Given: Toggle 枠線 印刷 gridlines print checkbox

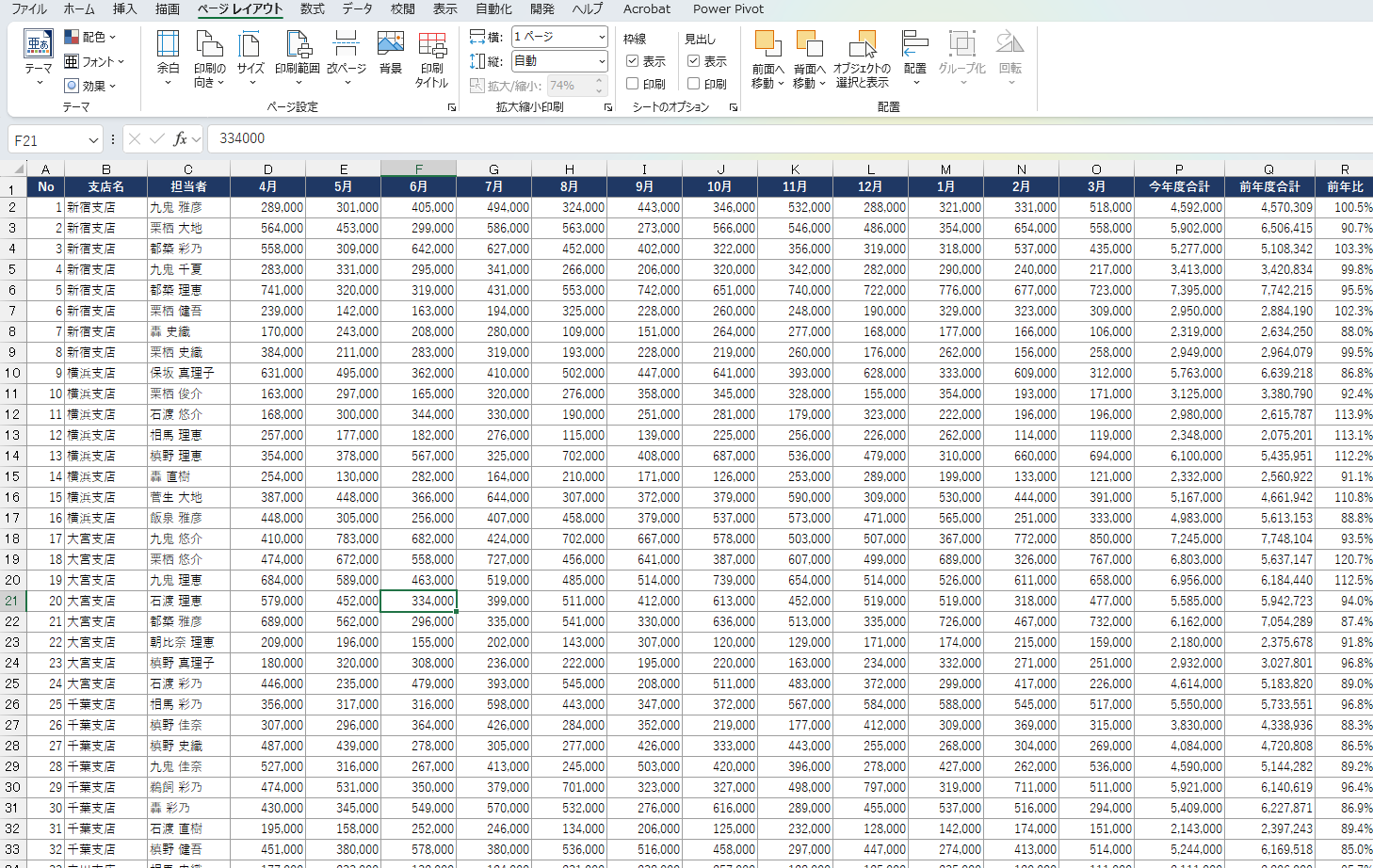Looking at the screenshot, I should click(x=633, y=84).
